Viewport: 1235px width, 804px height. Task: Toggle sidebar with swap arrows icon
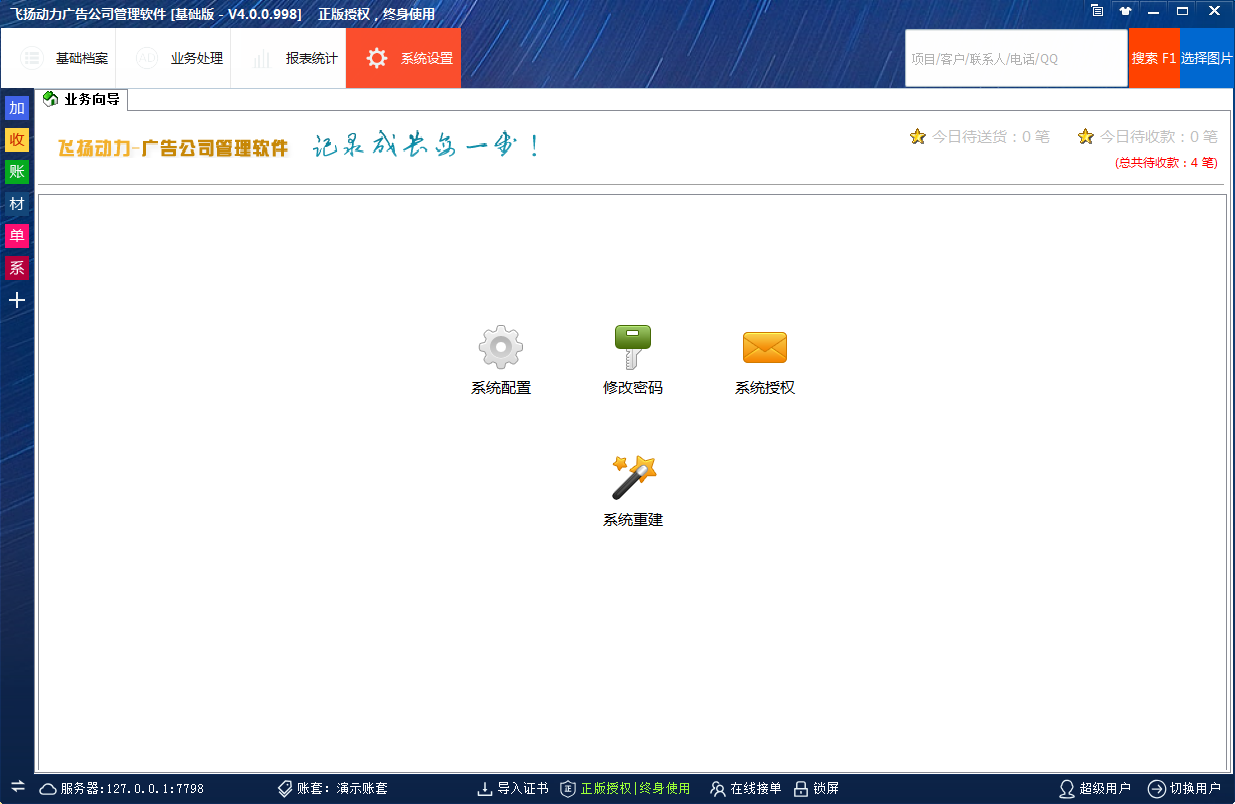[17, 786]
